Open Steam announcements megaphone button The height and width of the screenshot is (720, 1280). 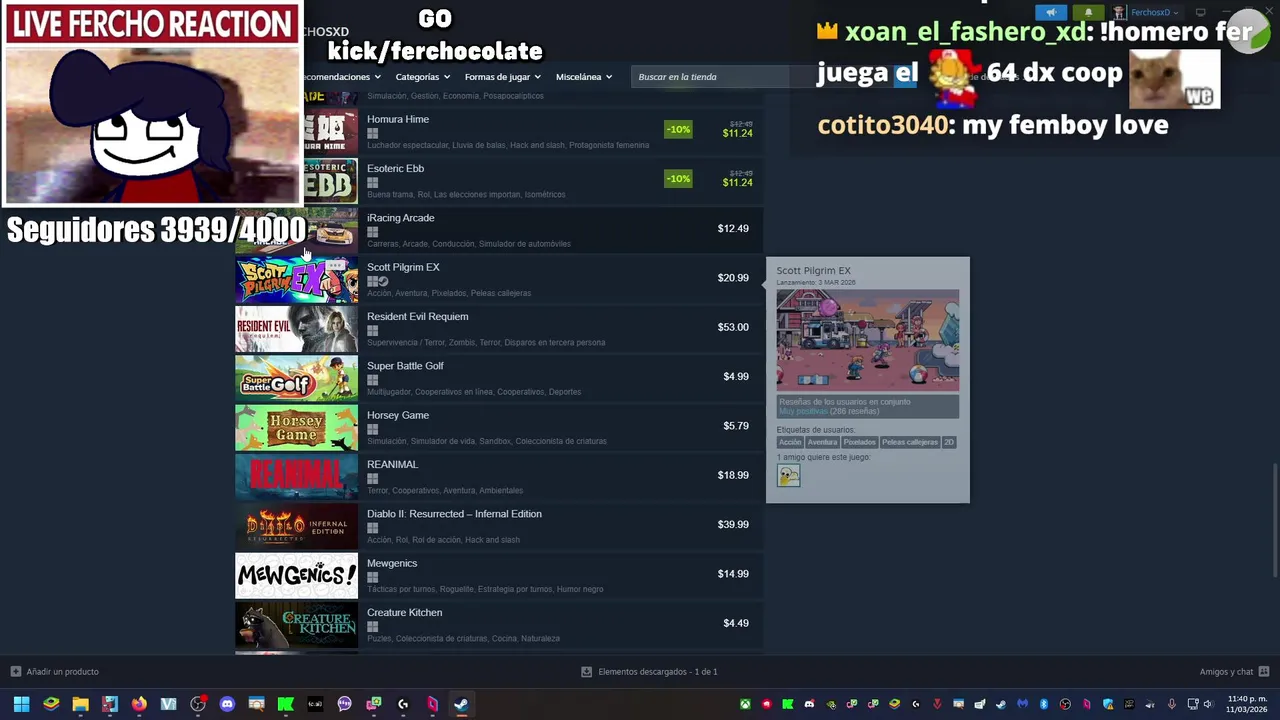tap(1050, 12)
